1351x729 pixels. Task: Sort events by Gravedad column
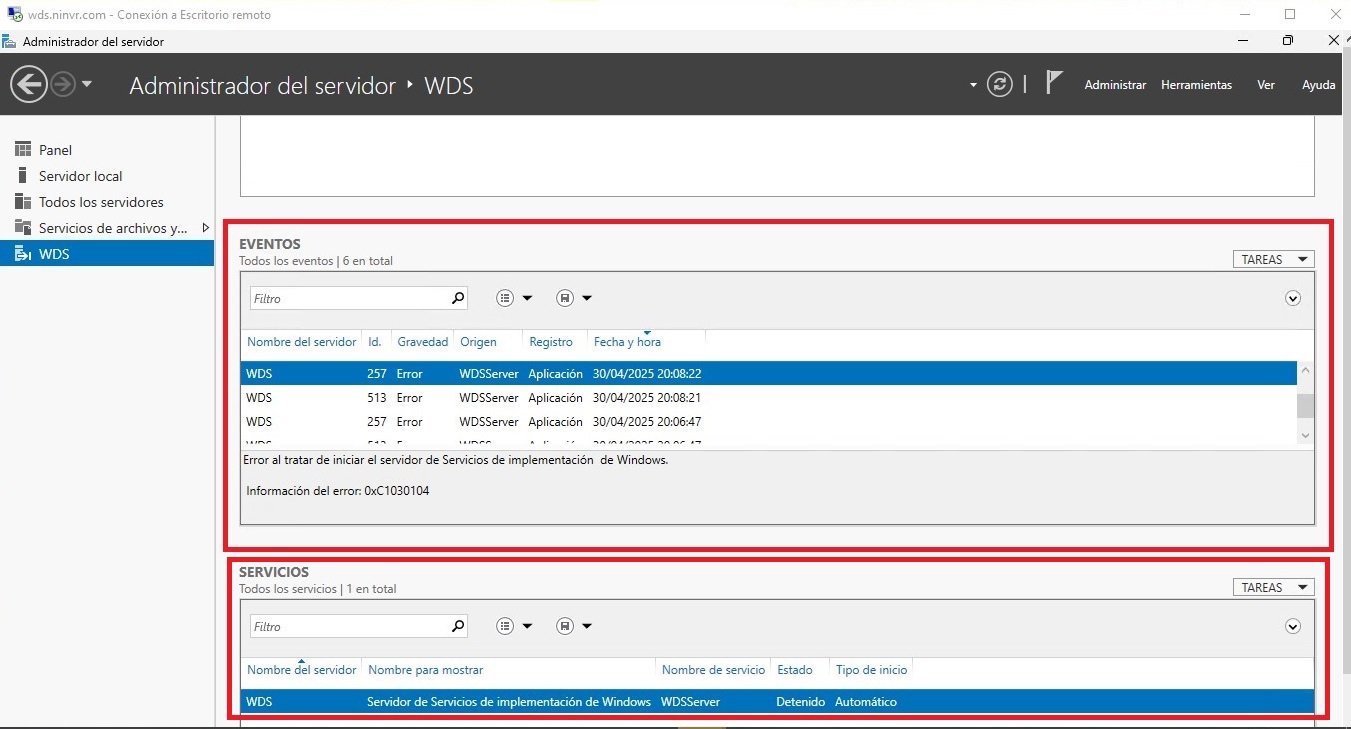tap(423, 342)
